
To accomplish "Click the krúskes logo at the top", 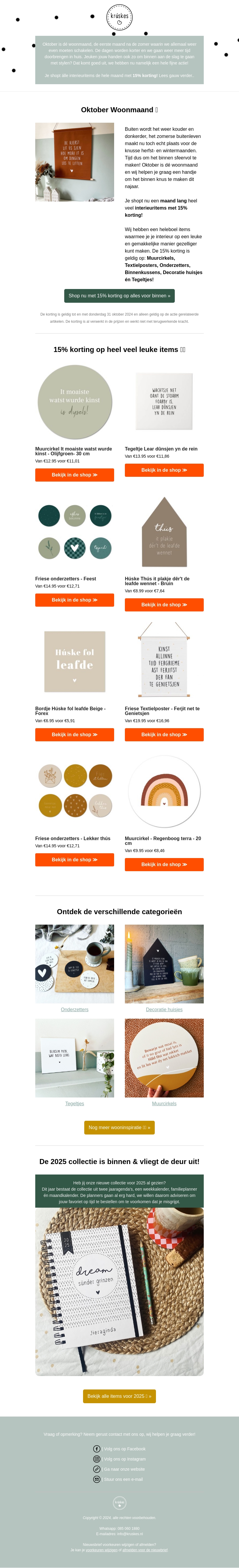I will (x=119, y=17).
